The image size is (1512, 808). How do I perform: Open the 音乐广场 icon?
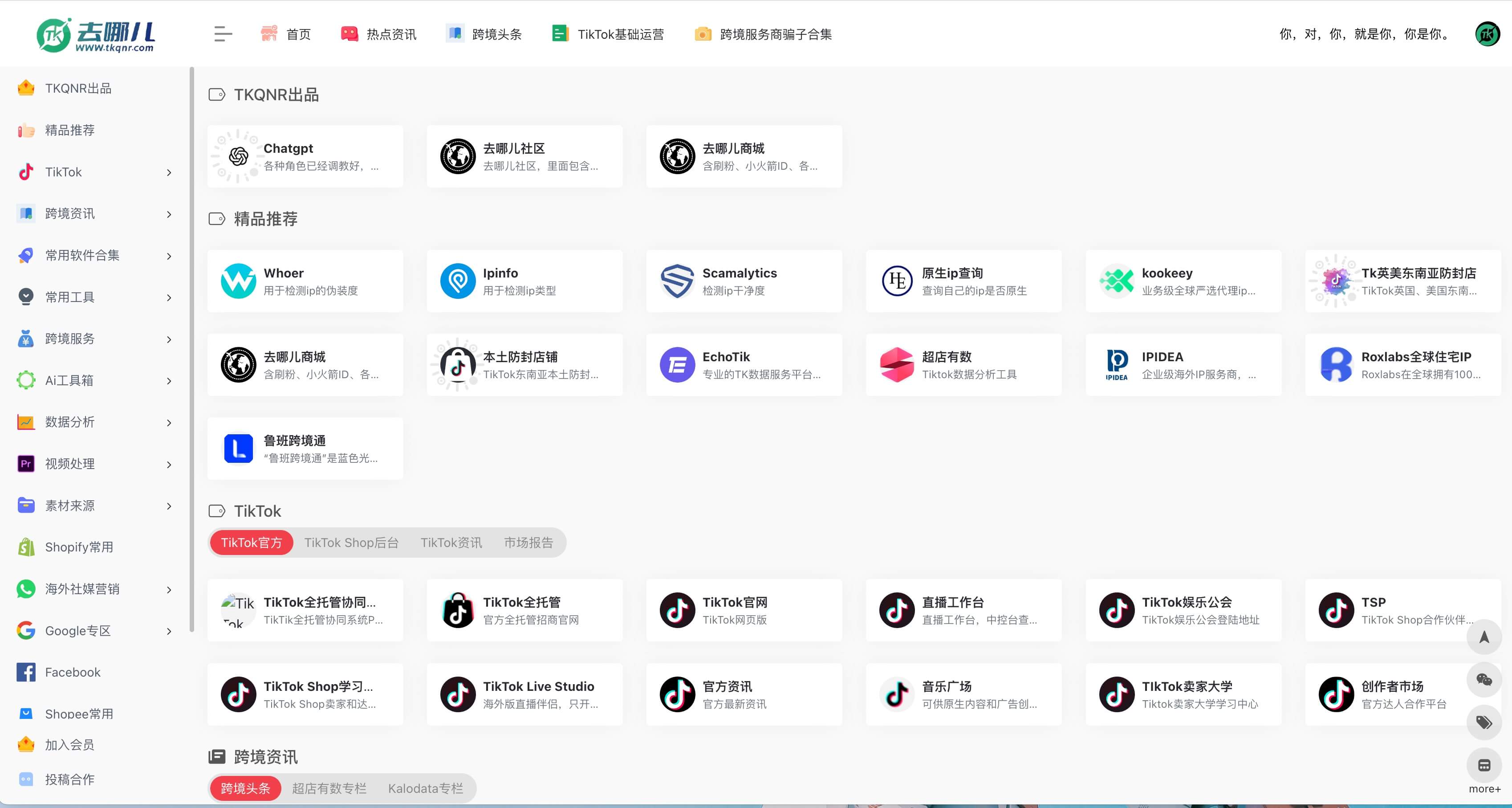coord(897,694)
